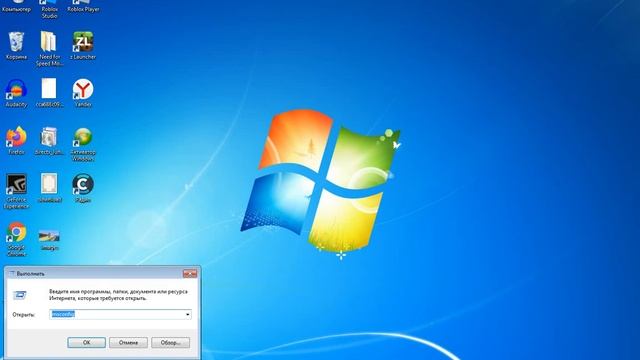640x360 pixels.
Task: Click the Отмена button in Run dialog
Action: click(128, 342)
